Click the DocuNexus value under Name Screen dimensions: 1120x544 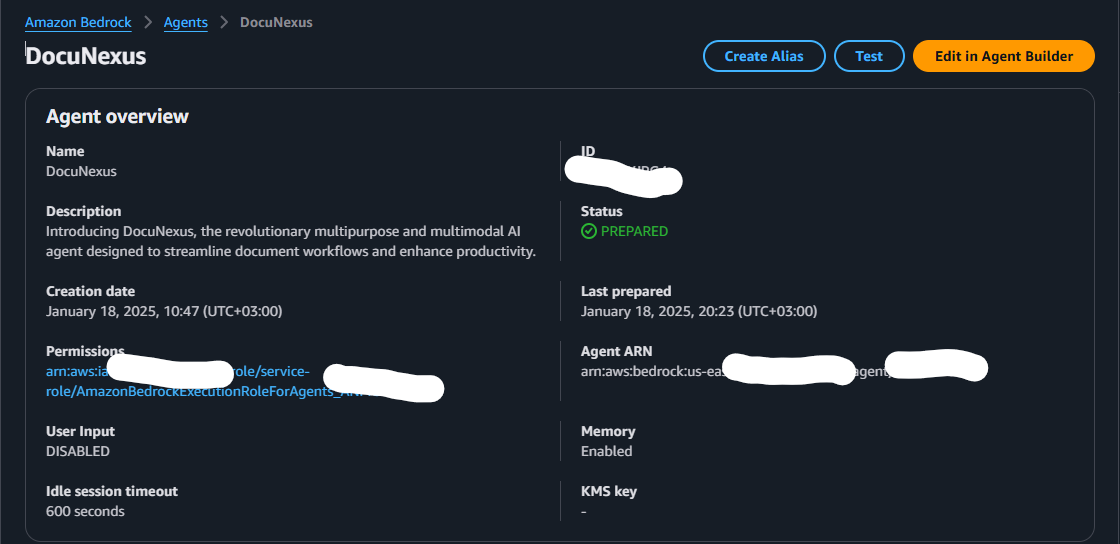tap(81, 171)
